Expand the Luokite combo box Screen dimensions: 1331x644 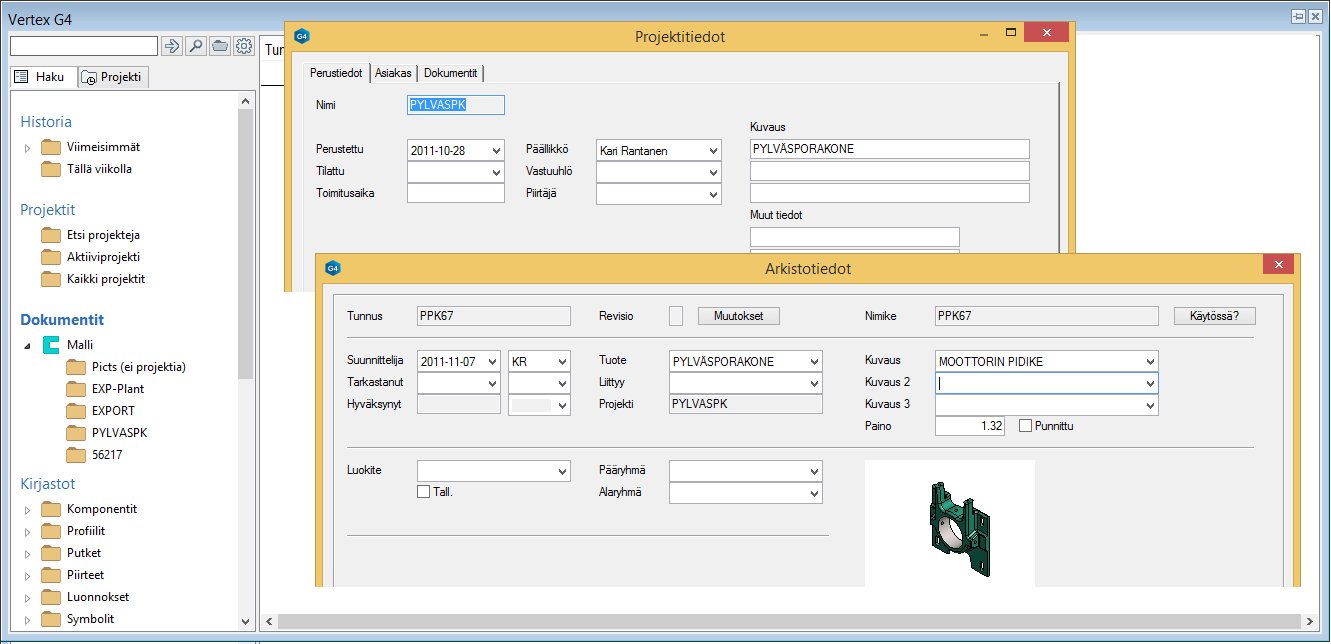pyautogui.click(x=560, y=471)
